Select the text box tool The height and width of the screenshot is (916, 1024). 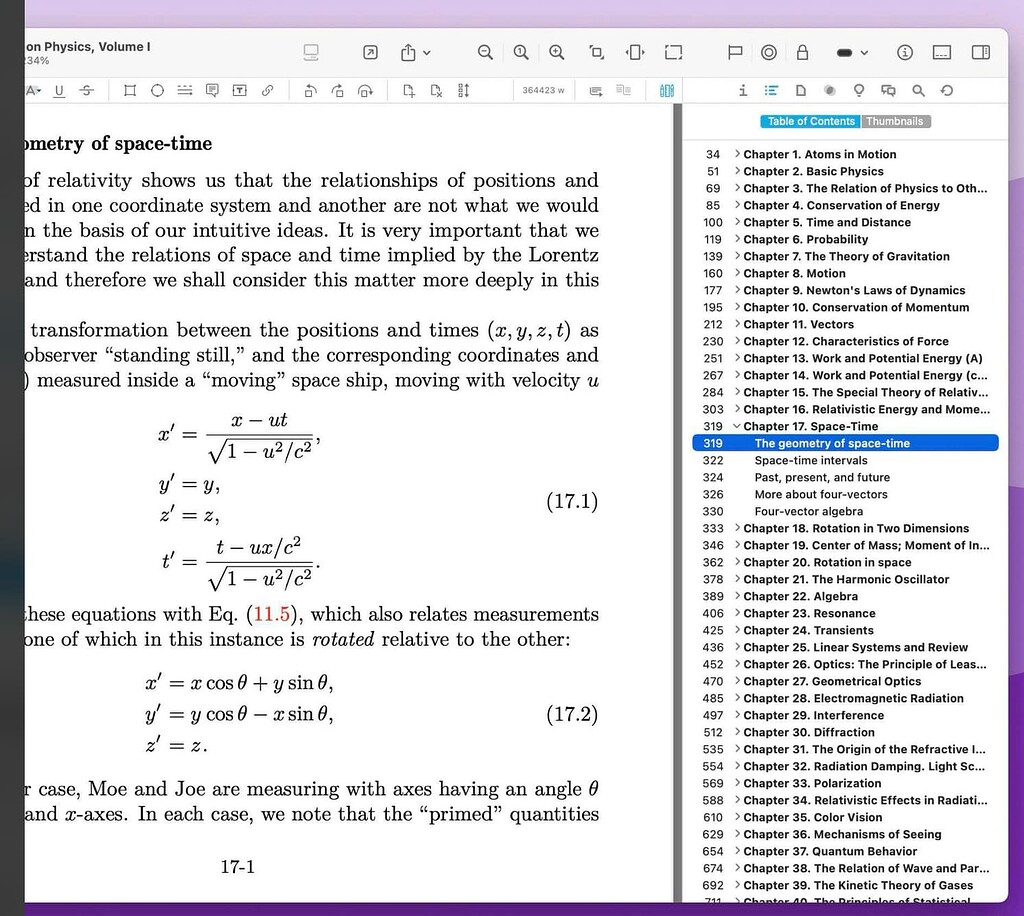click(239, 90)
